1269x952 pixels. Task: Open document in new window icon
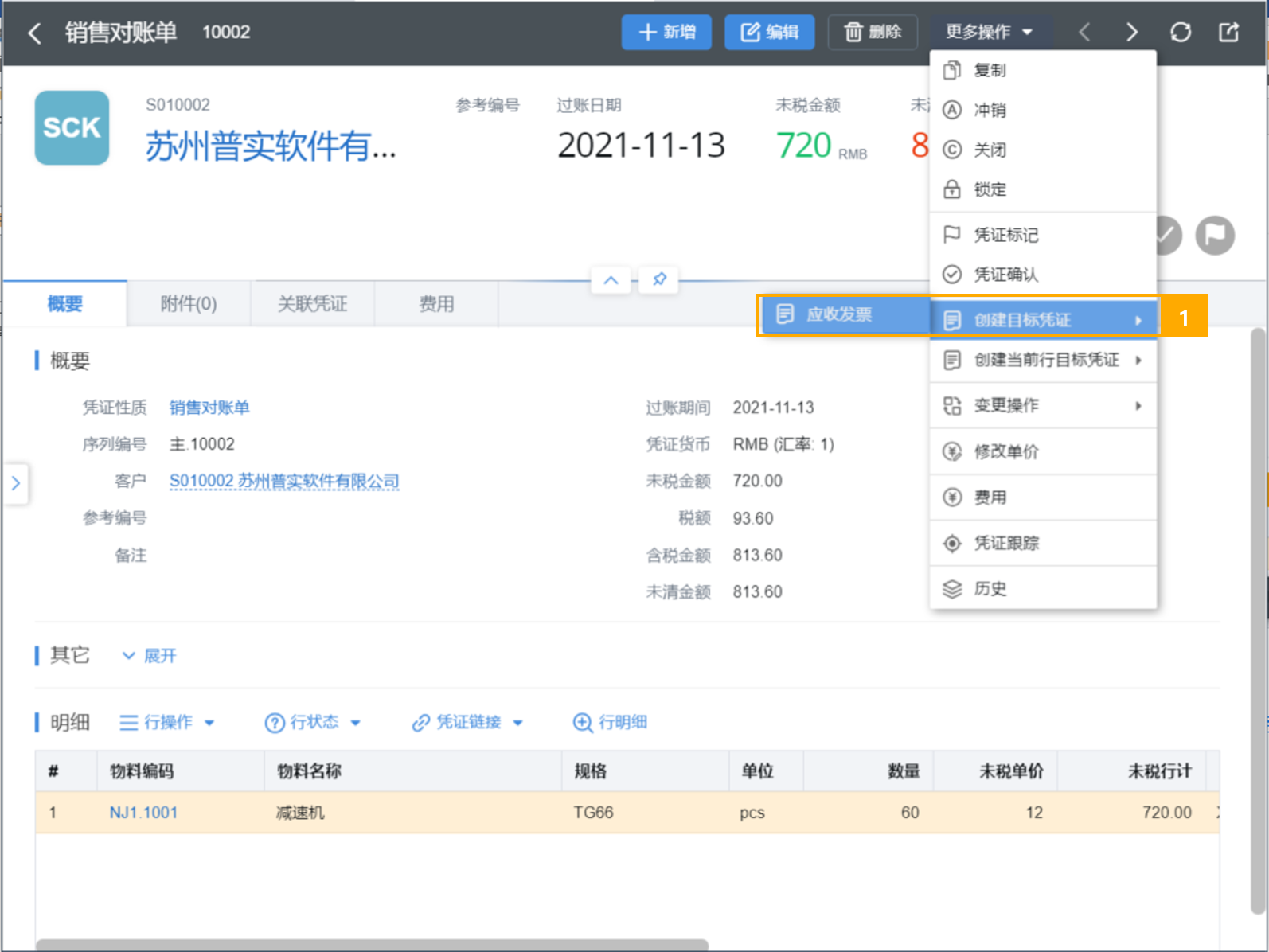pos(1228,33)
